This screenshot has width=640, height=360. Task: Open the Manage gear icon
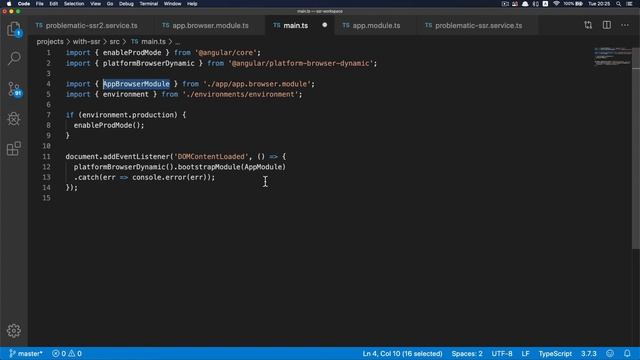pos(14,330)
